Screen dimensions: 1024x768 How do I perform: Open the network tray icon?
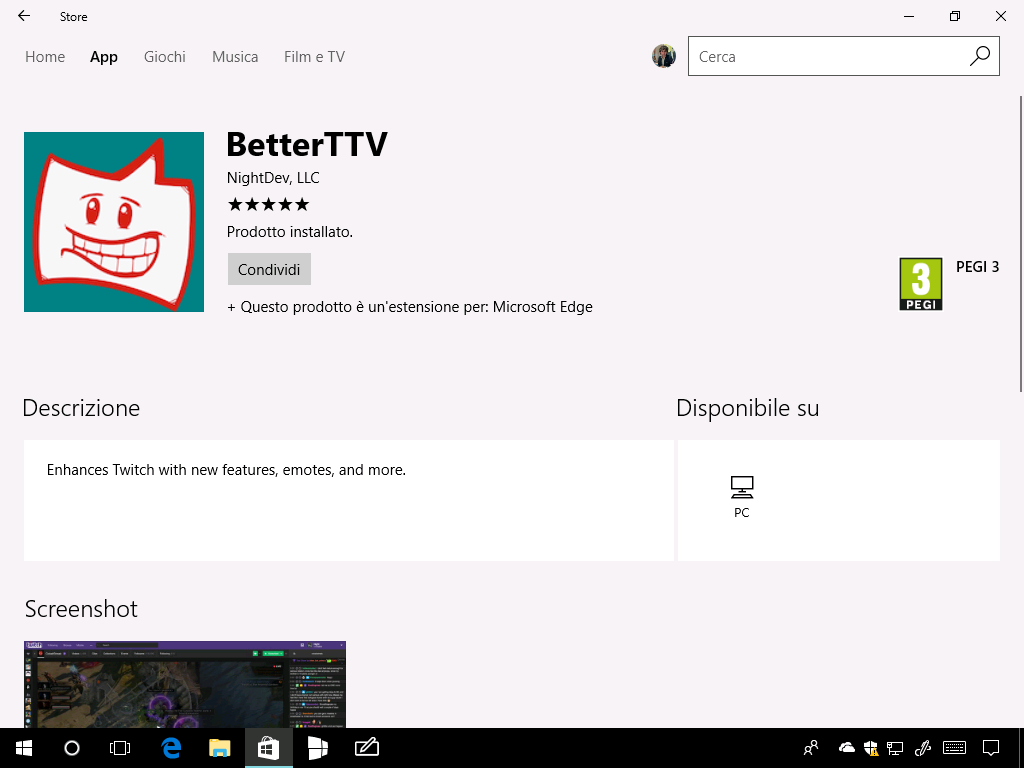895,748
